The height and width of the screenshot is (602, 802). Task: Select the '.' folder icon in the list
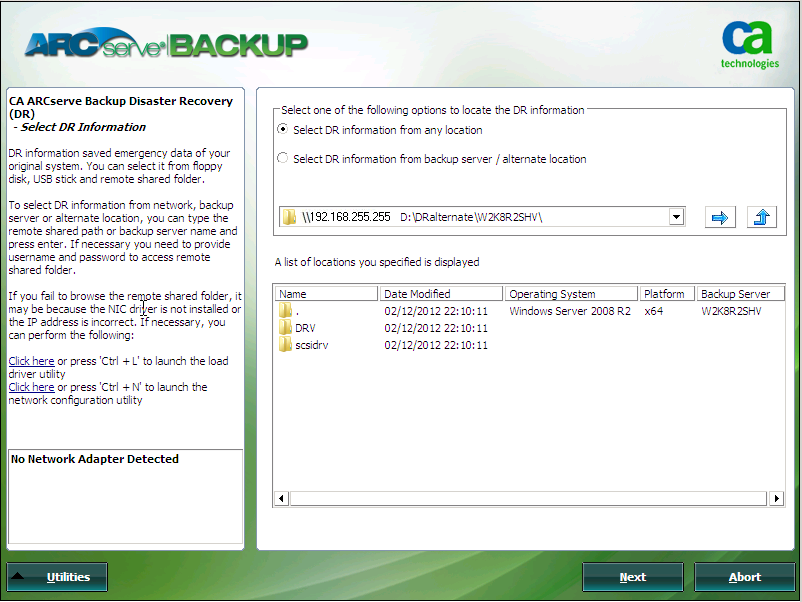click(x=285, y=310)
